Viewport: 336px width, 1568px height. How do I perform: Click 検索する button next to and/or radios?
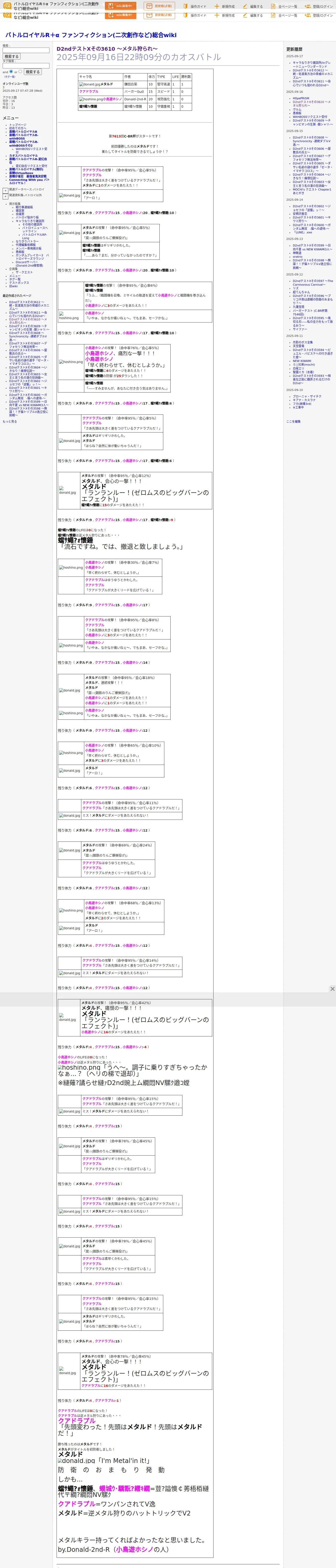(32, 72)
